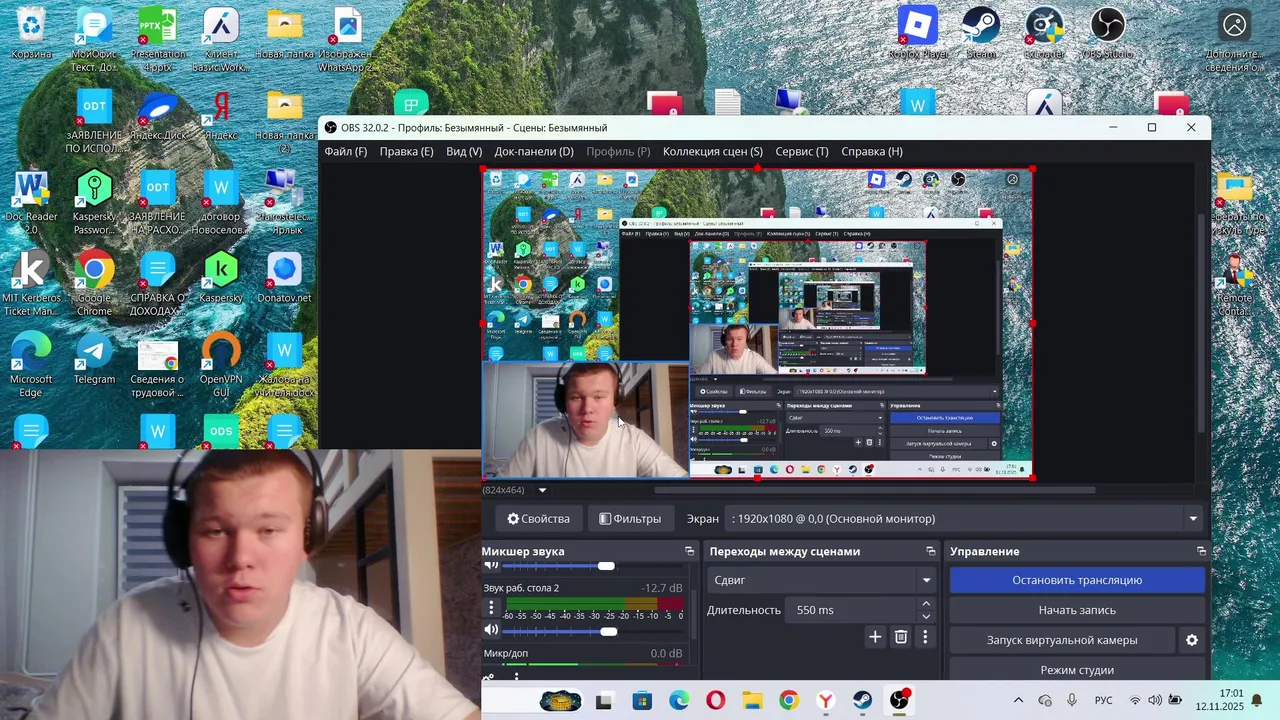Decrease transition duration with down arrow

(925, 616)
